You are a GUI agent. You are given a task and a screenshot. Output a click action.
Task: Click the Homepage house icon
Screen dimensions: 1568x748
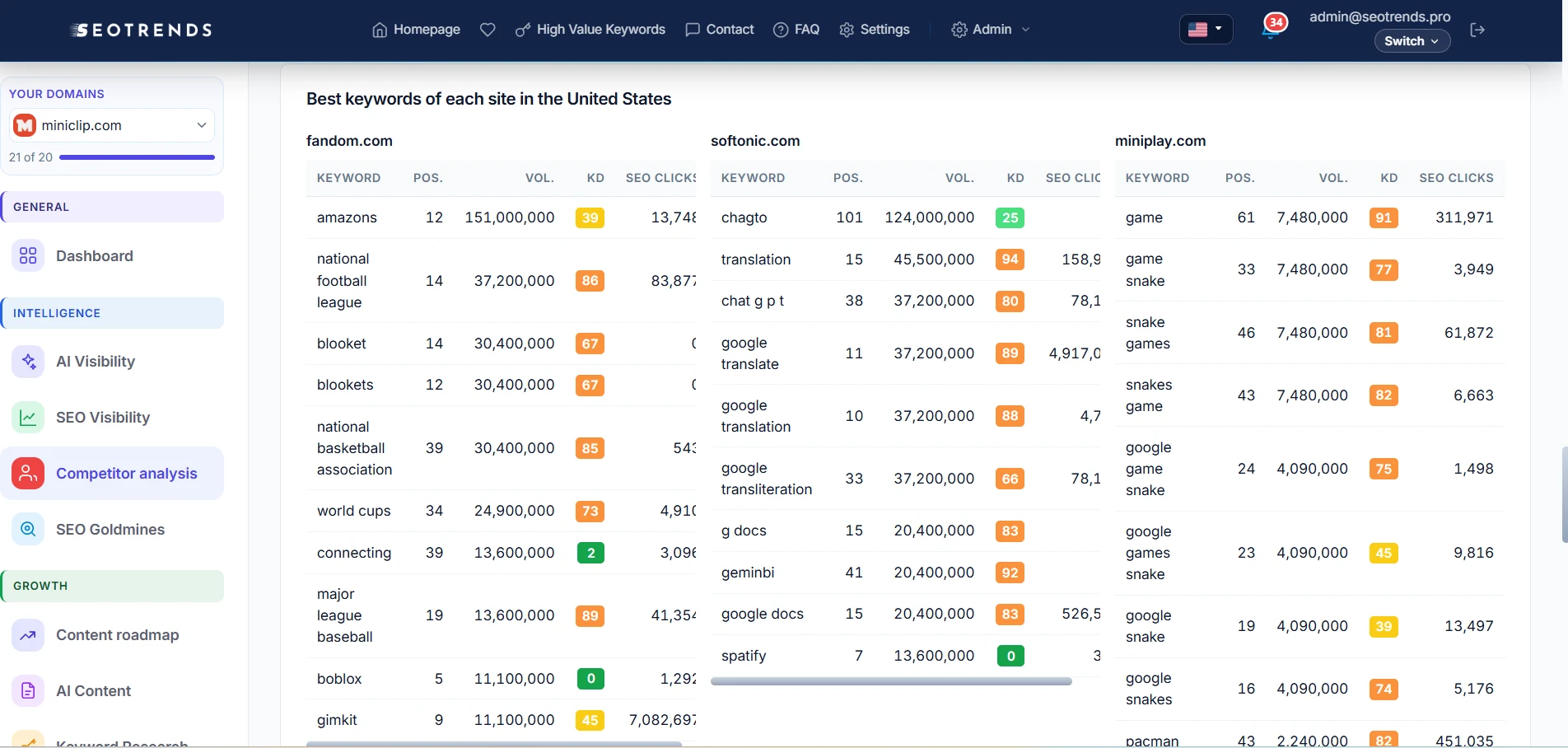(380, 30)
